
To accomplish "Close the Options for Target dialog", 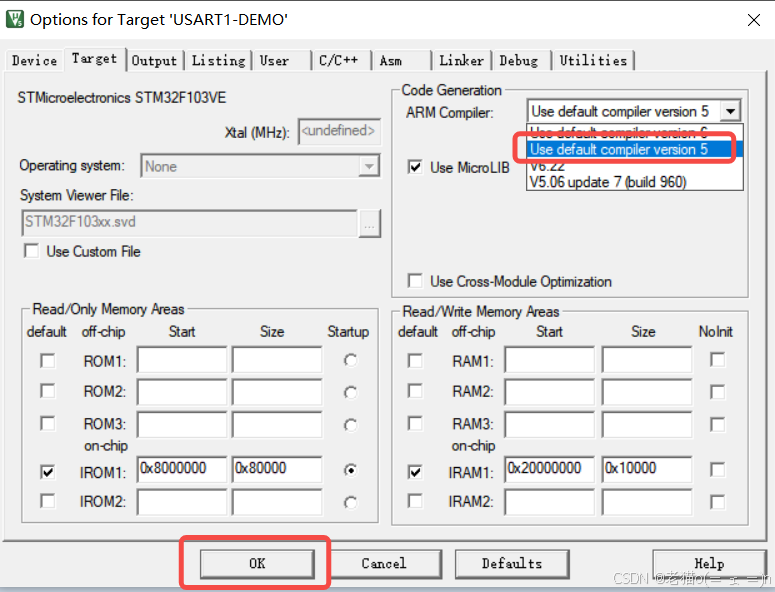I will 754,20.
